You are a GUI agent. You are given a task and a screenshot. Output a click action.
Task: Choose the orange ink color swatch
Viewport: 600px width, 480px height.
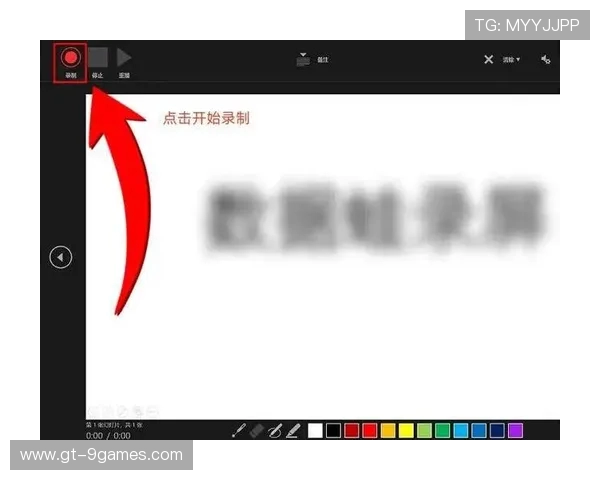point(388,430)
